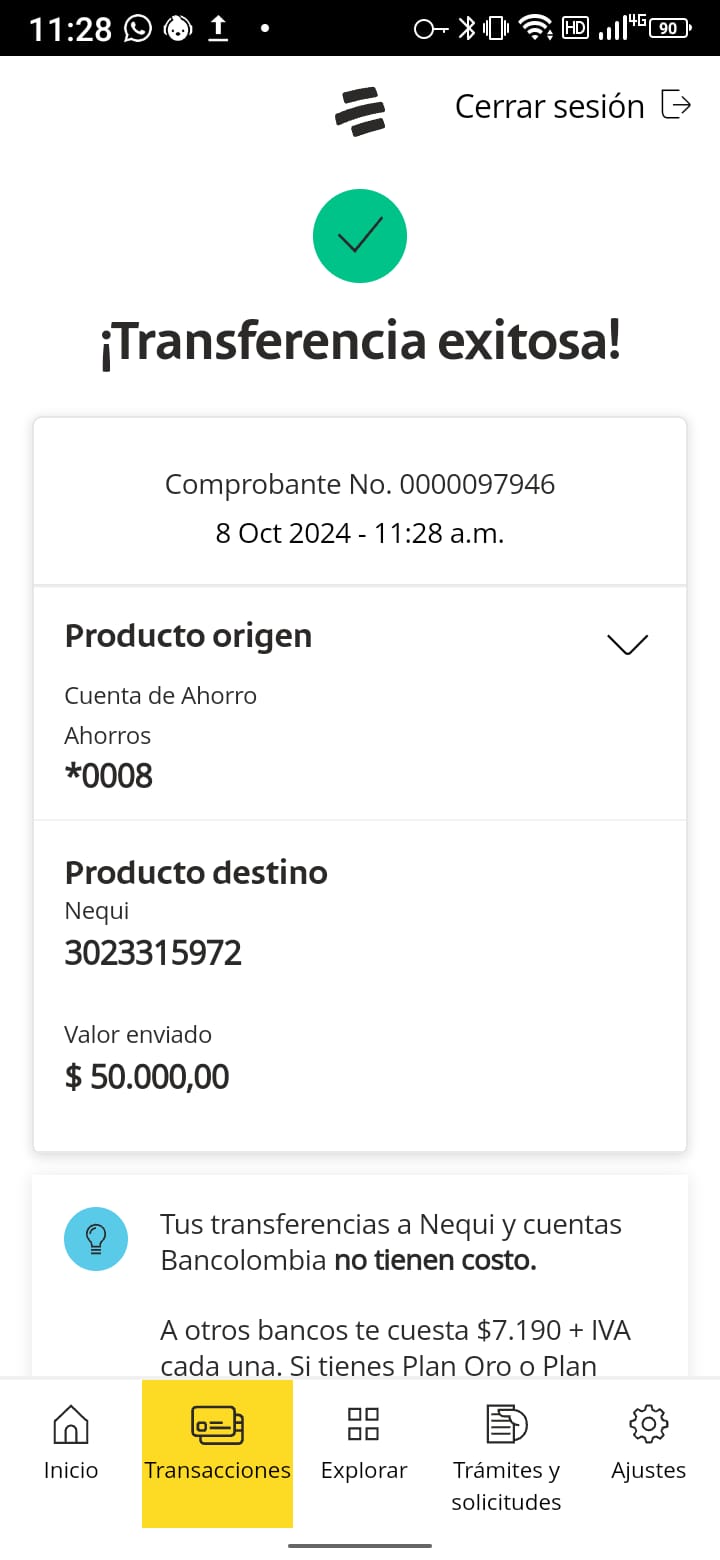Tap the WhatsApp notification in status bar
This screenshot has height=1560, width=720.
(x=137, y=29)
